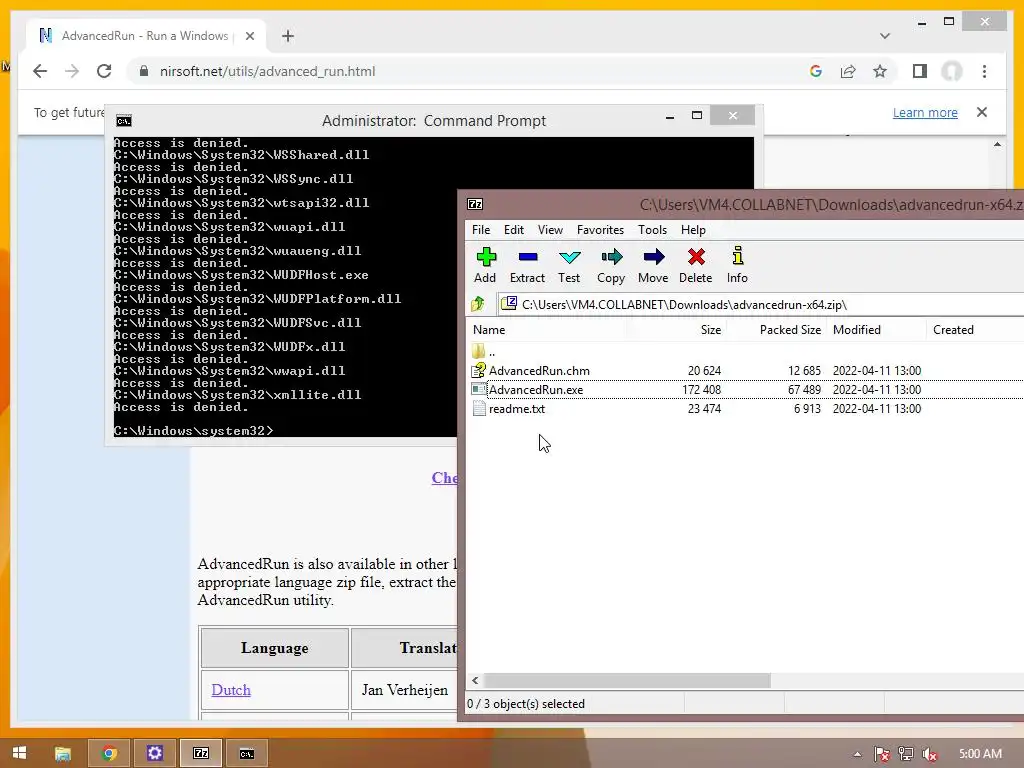Click the 7-Zip address path field
The width and height of the screenshot is (1024, 768).
pos(761,304)
